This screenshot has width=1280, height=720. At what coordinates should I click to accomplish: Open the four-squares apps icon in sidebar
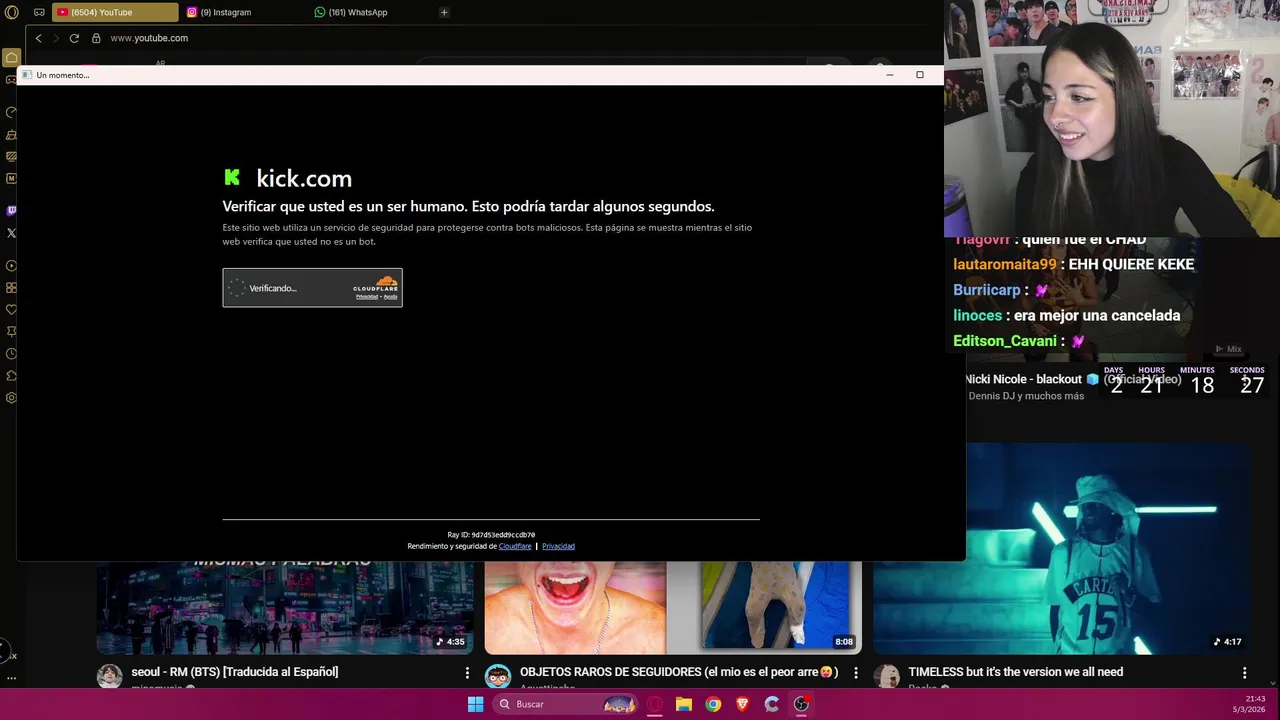coord(11,288)
